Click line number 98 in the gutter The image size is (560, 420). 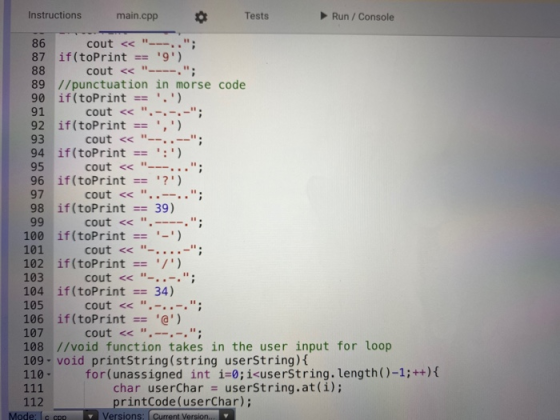click(38, 208)
